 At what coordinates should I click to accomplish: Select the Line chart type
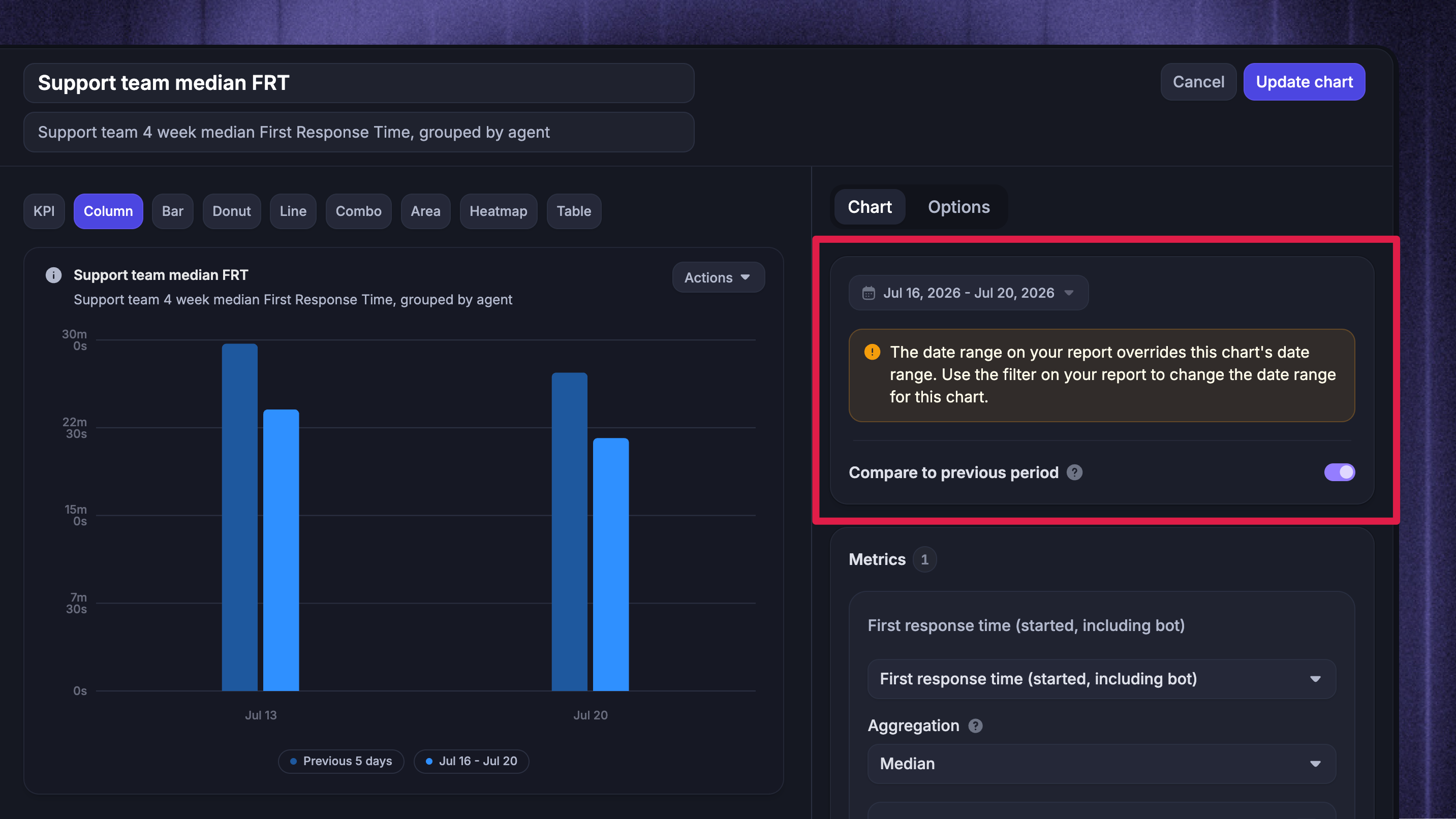click(293, 211)
